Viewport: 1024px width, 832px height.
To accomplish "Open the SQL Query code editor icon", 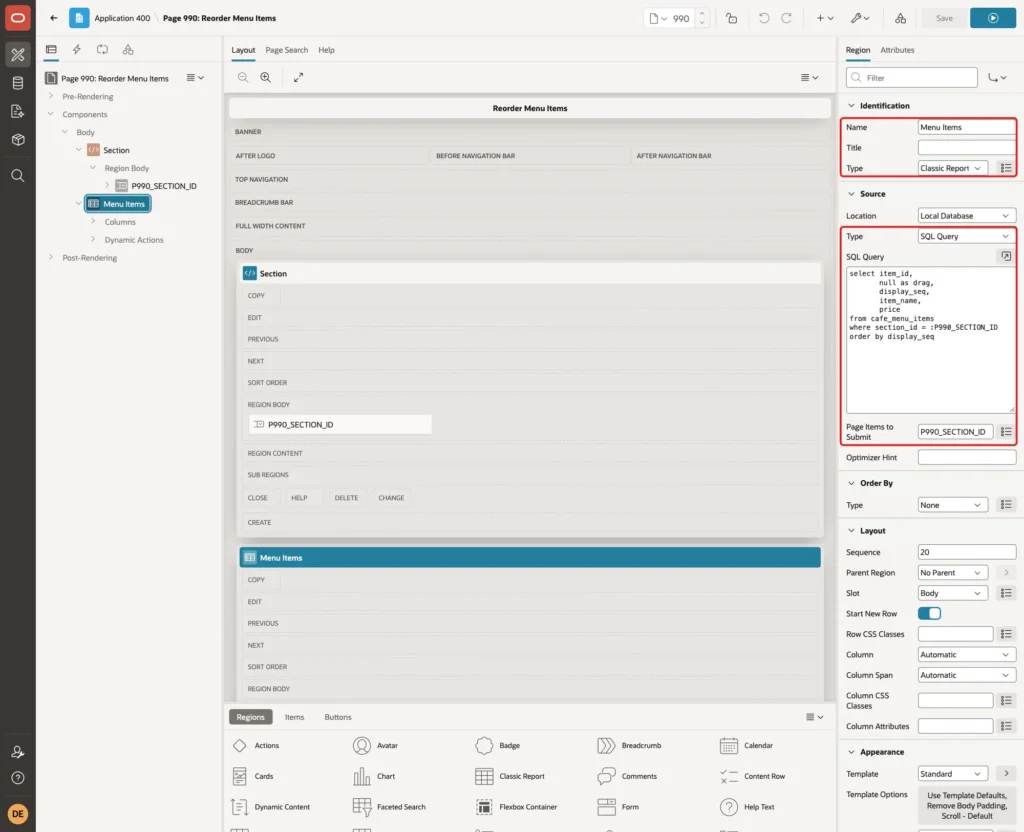I will pos(1006,256).
